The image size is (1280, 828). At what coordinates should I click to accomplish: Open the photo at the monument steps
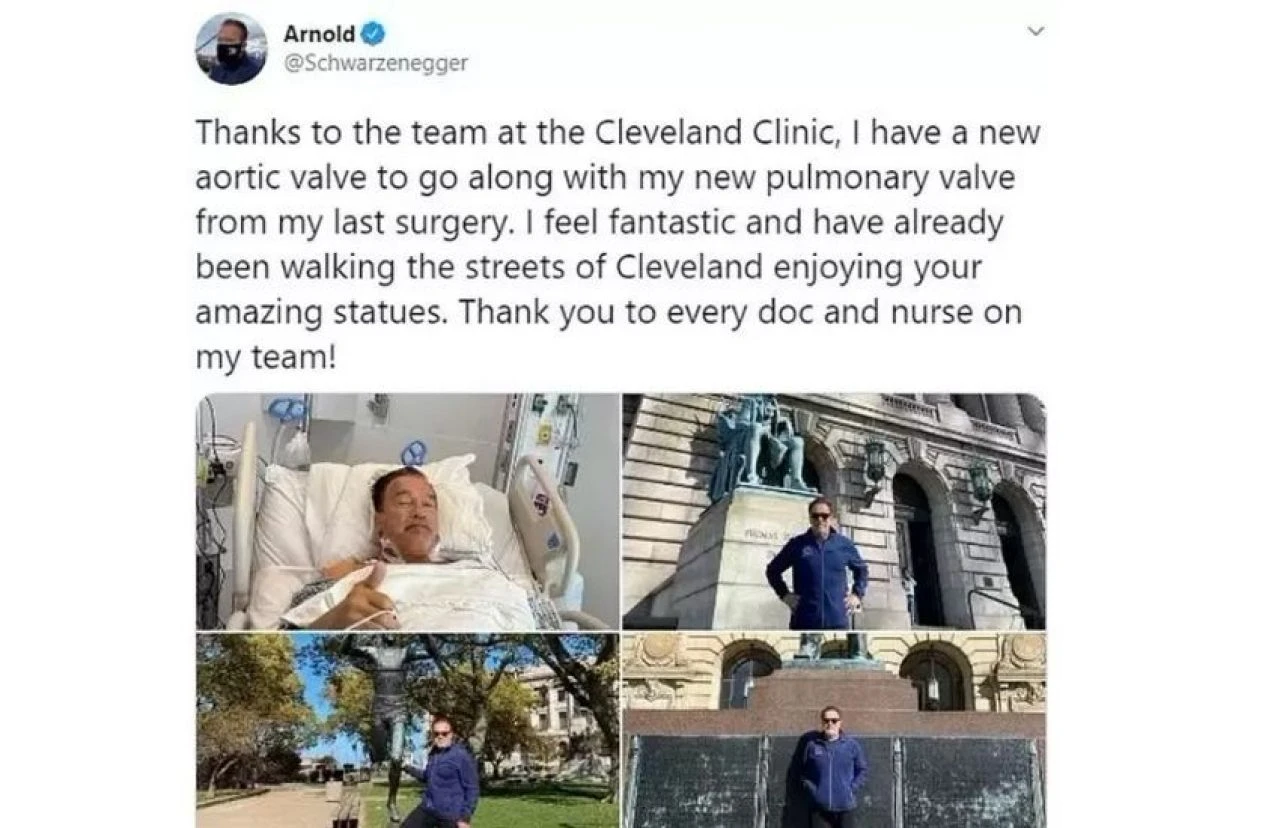point(834,730)
